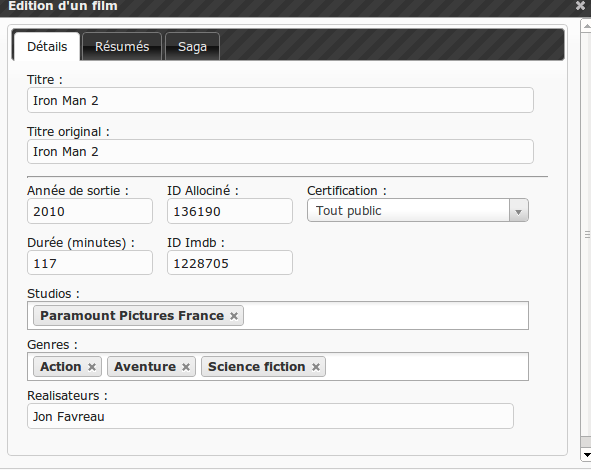Viewport: 591px width, 470px height.
Task: Click the Studios label
Action: pyautogui.click(x=53, y=294)
